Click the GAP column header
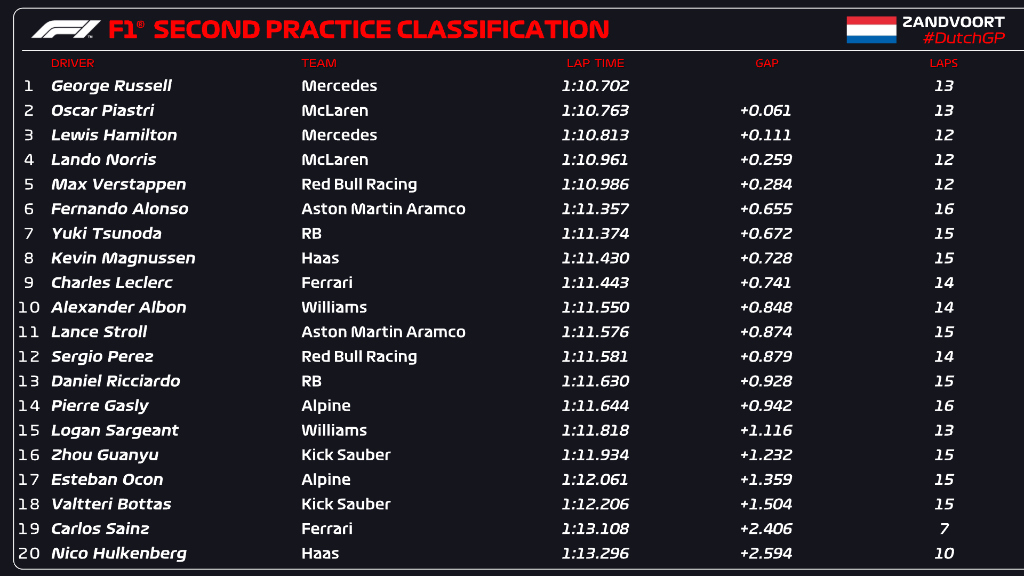This screenshot has height=576, width=1024. point(767,63)
